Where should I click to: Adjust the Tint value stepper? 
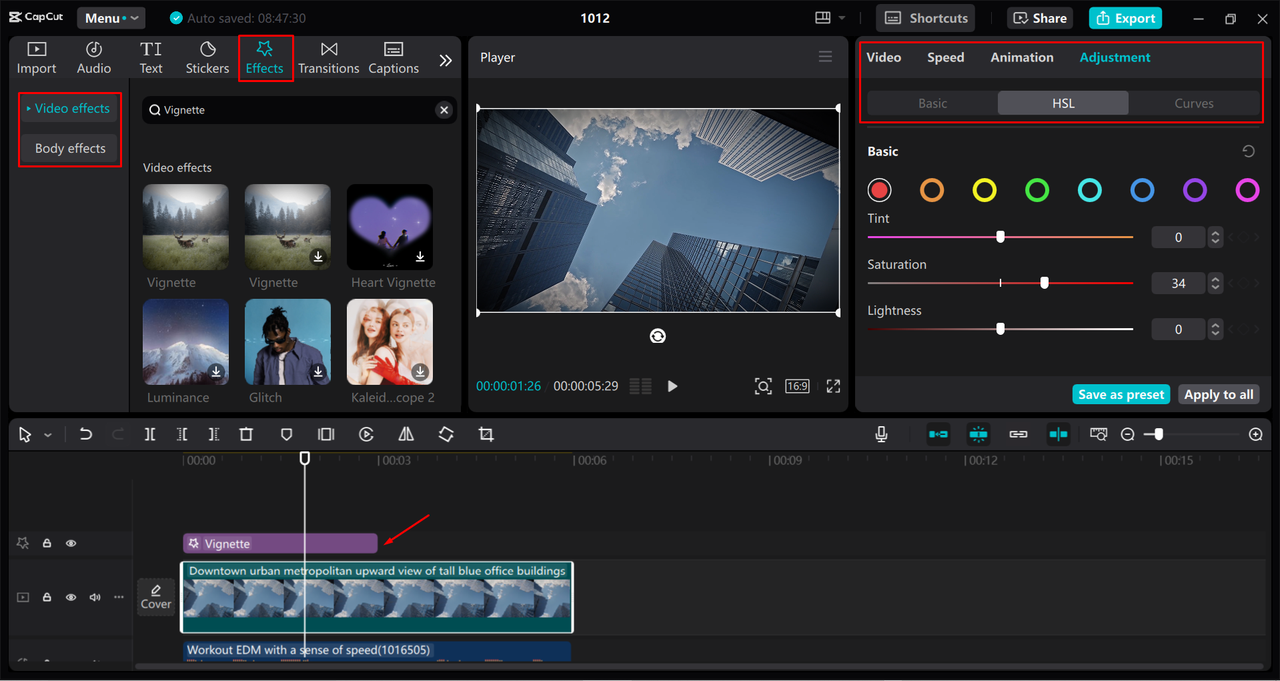point(1215,237)
